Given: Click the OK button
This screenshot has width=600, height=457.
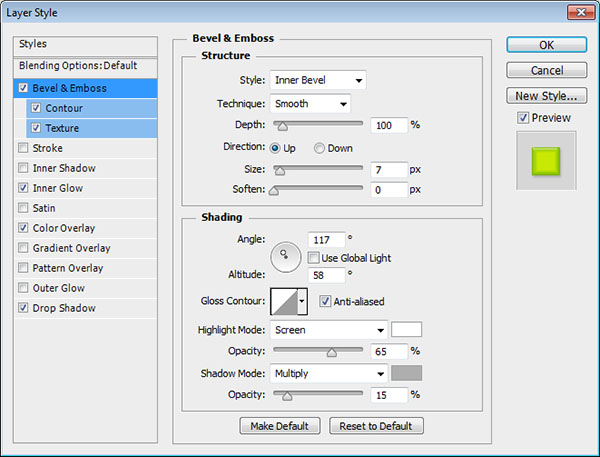Looking at the screenshot, I should click(546, 45).
